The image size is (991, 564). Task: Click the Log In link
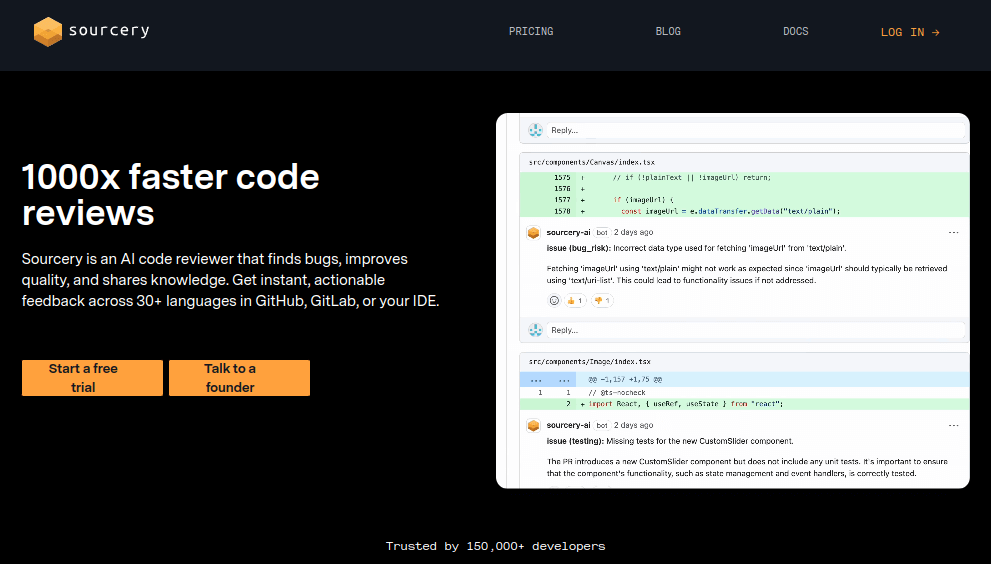(910, 32)
